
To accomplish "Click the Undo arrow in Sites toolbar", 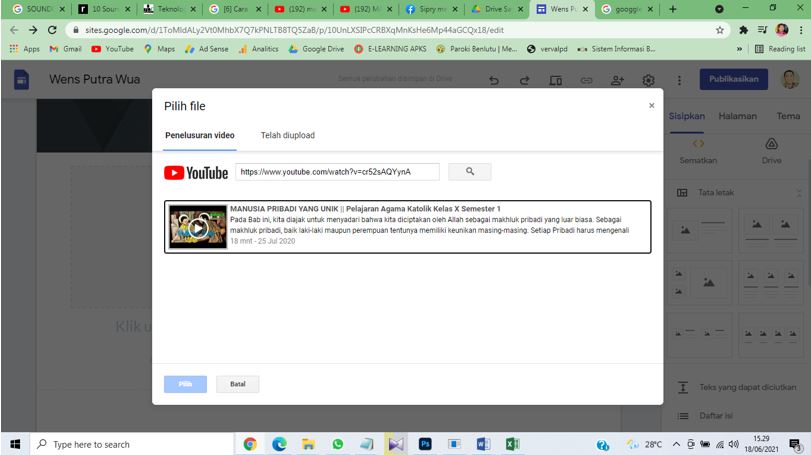I will pyautogui.click(x=494, y=80).
